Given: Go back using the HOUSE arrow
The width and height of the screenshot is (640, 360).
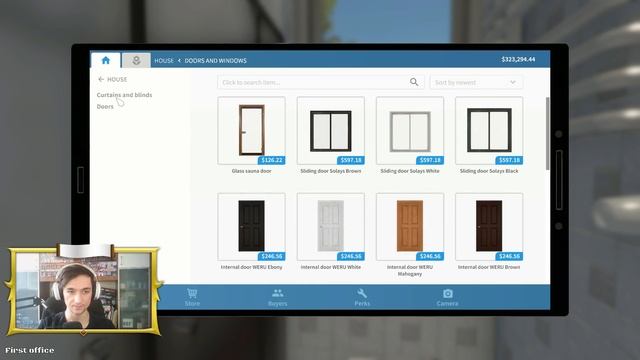Looking at the screenshot, I should (x=113, y=79).
